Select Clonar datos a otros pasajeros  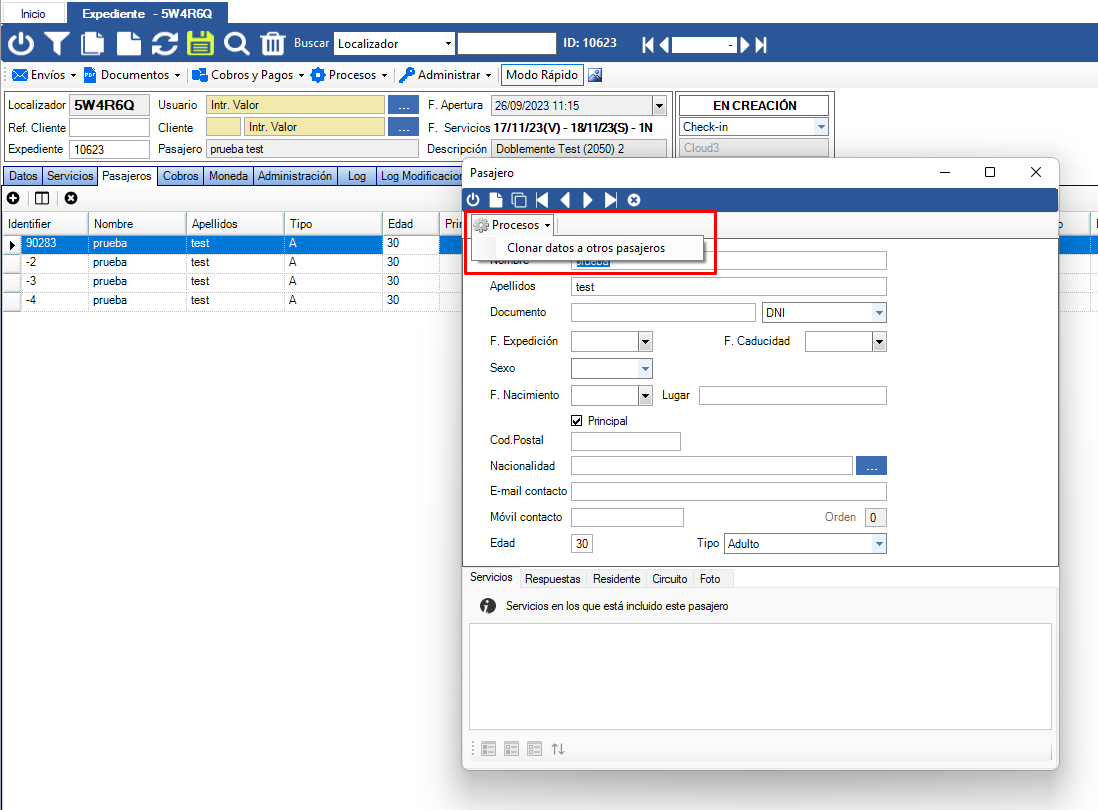click(586, 248)
